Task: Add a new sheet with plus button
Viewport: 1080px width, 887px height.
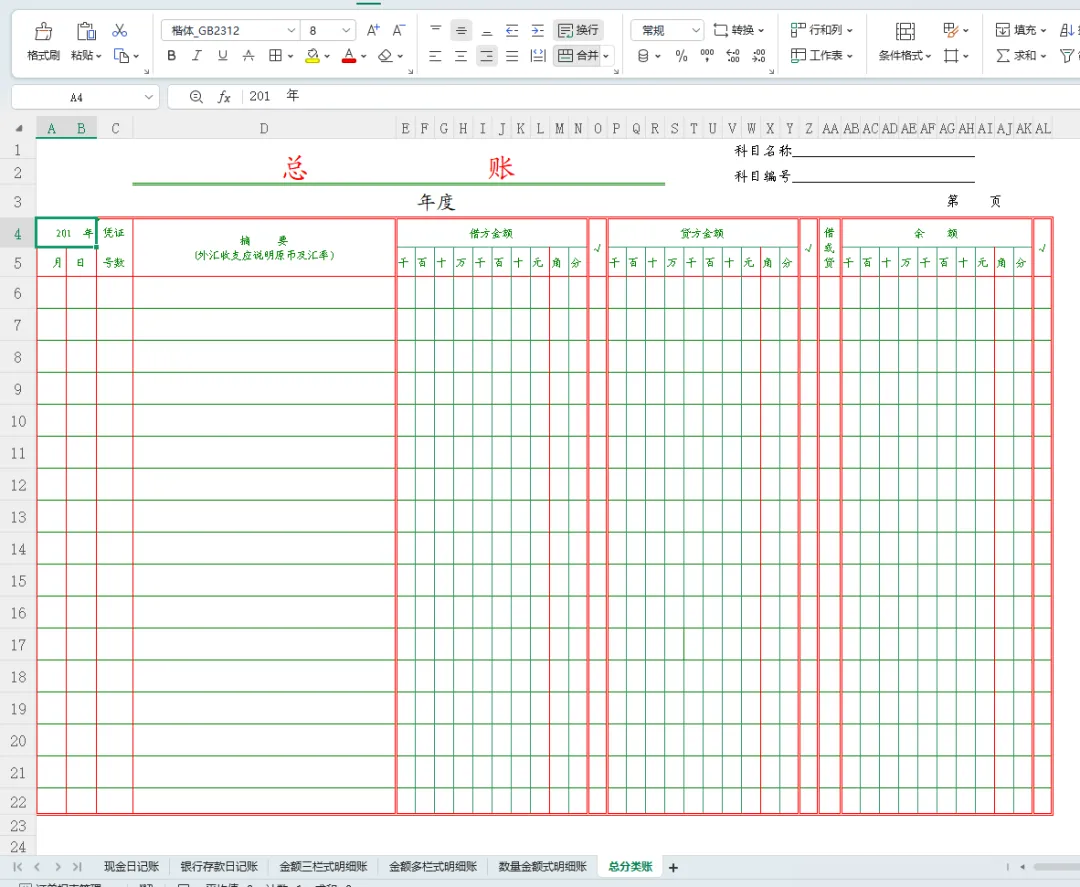Action: tap(674, 868)
